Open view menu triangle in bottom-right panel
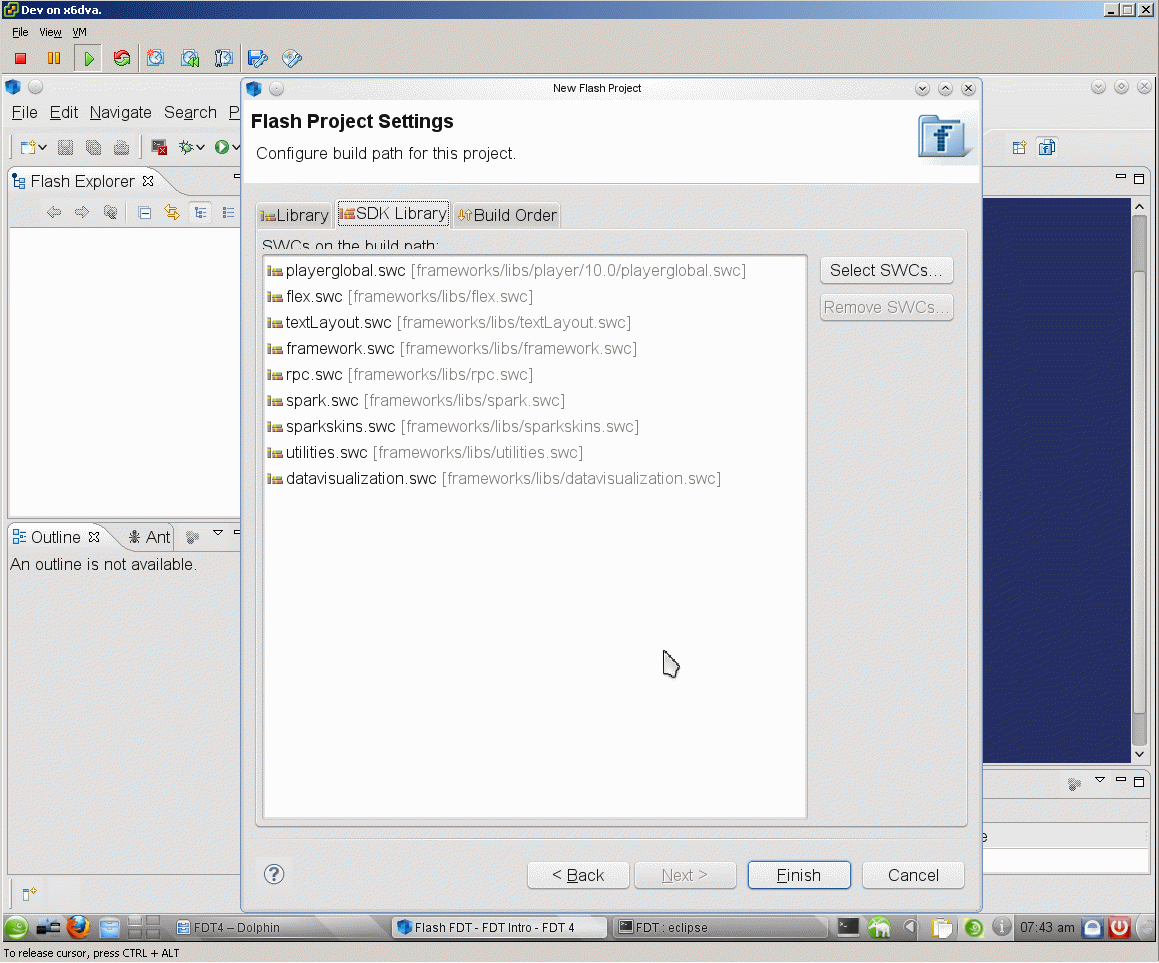This screenshot has height=963, width=1159. pos(1100,780)
